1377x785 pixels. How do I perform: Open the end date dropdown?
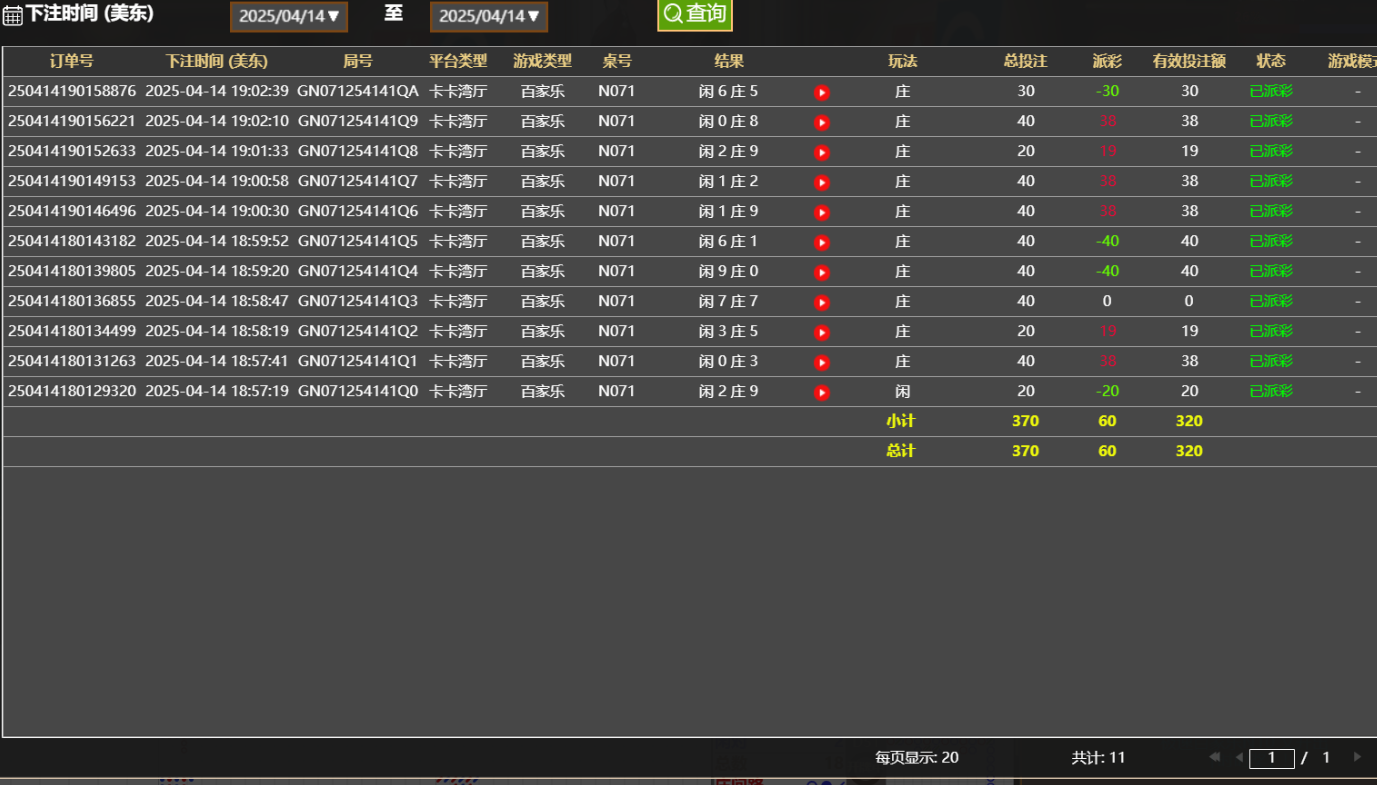pyautogui.click(x=489, y=16)
